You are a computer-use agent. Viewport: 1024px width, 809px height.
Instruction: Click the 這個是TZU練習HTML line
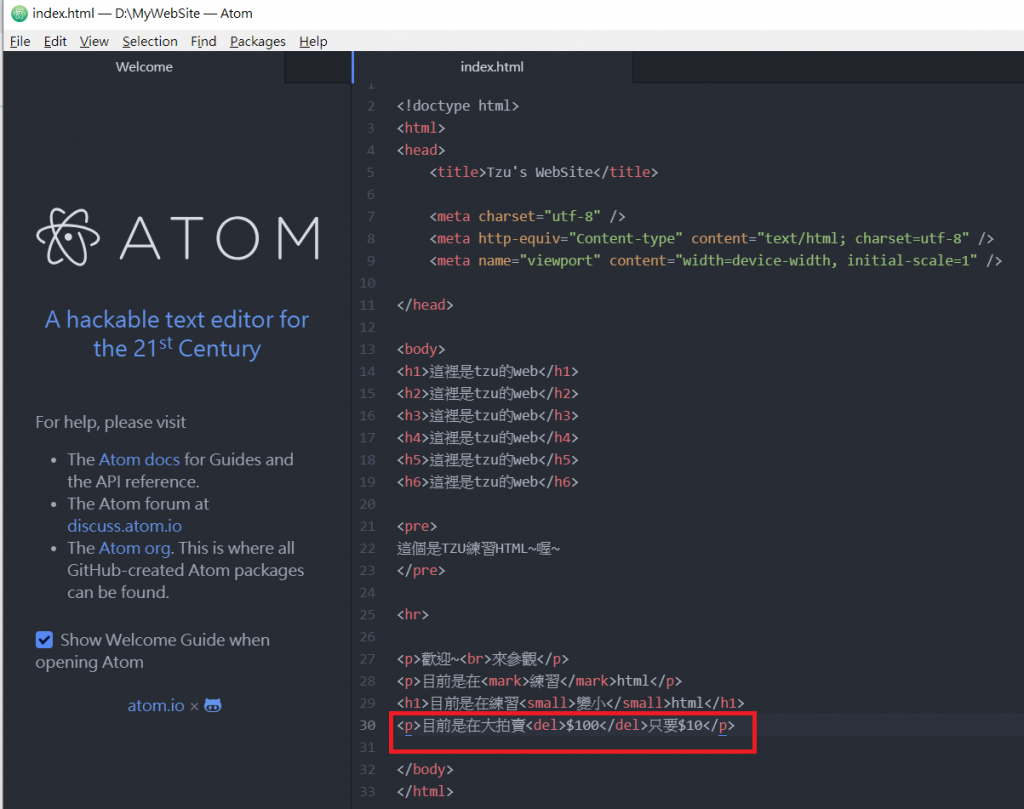pyautogui.click(x=478, y=548)
